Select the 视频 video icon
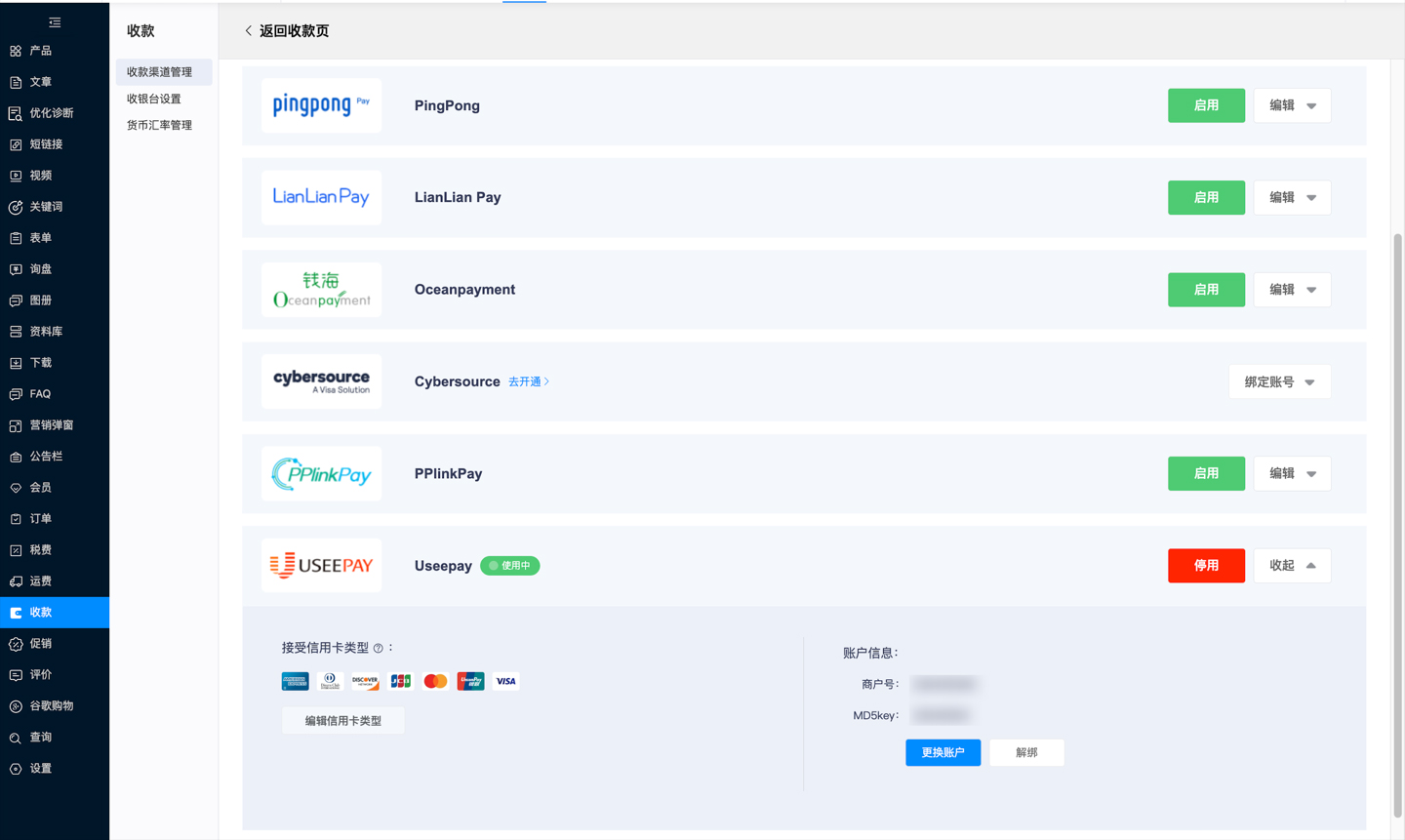1405x840 pixels. pos(16,176)
